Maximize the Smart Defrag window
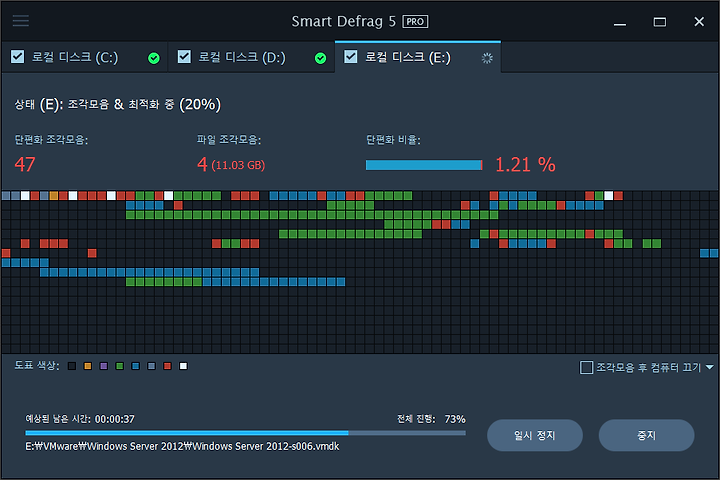Screen dimensions: 720x480 pyautogui.click(x=660, y=22)
